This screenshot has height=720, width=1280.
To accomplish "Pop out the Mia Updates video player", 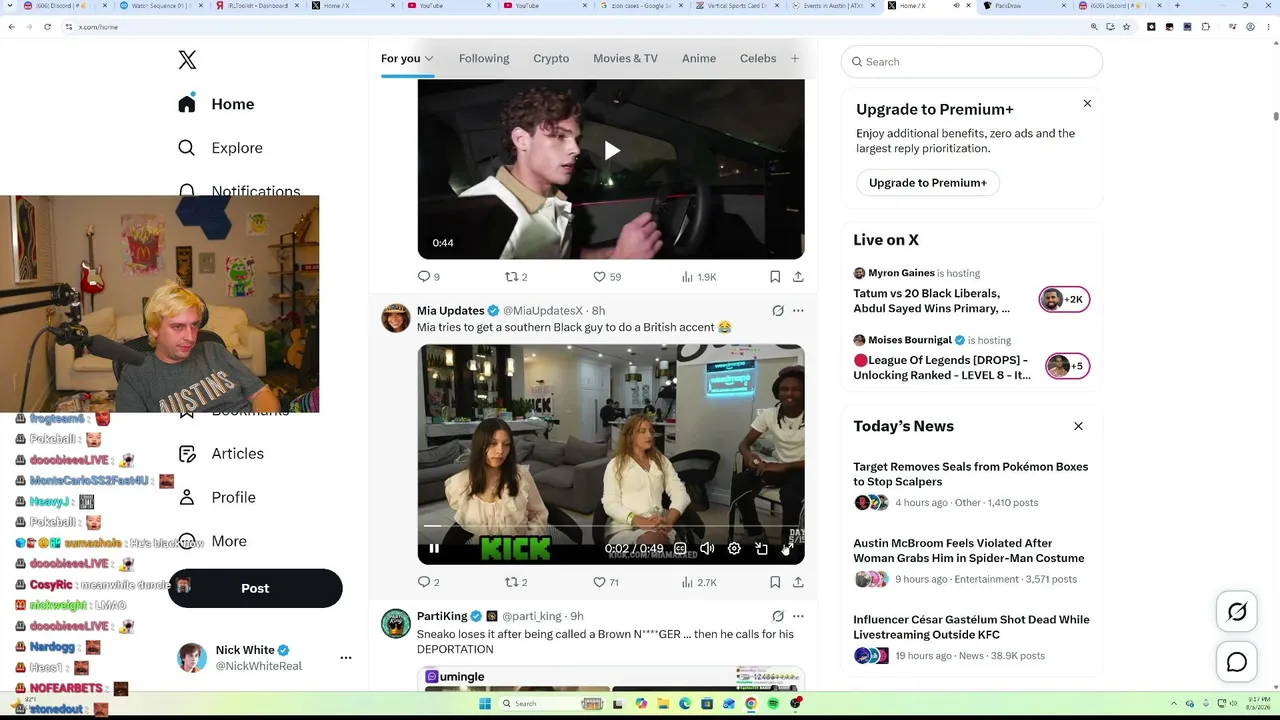I will [761, 548].
